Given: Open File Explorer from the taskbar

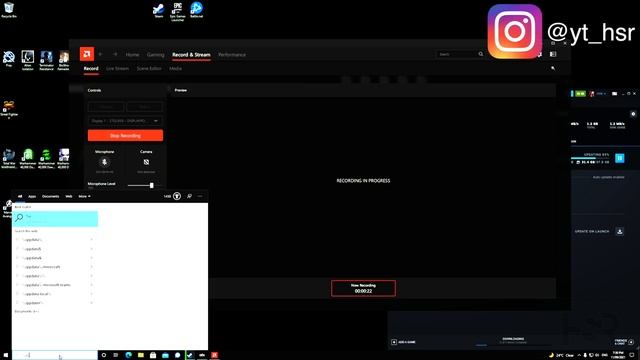Looking at the screenshot, I should (x=141, y=355).
